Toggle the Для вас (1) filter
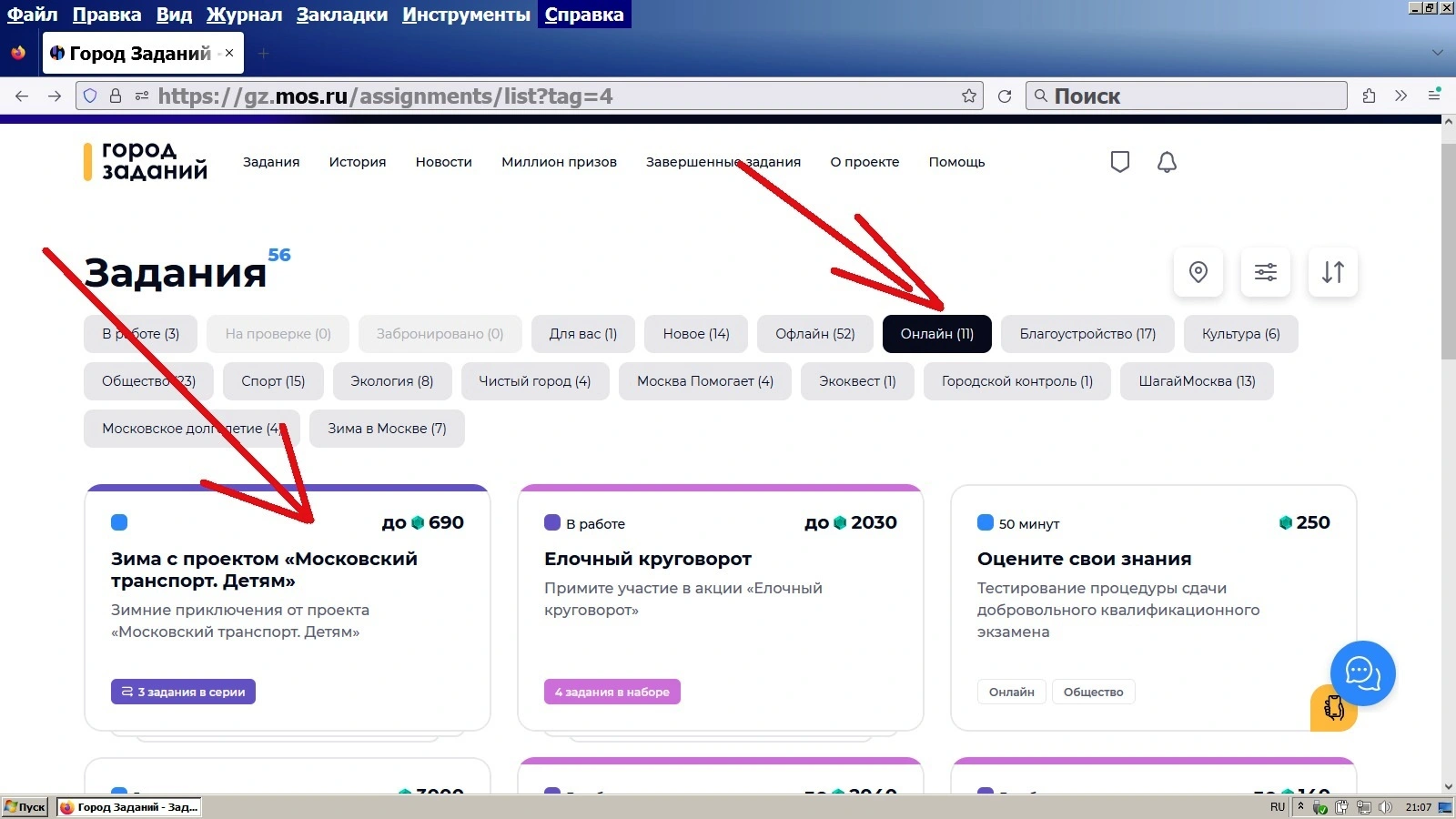This screenshot has width=1456, height=819. (x=583, y=334)
